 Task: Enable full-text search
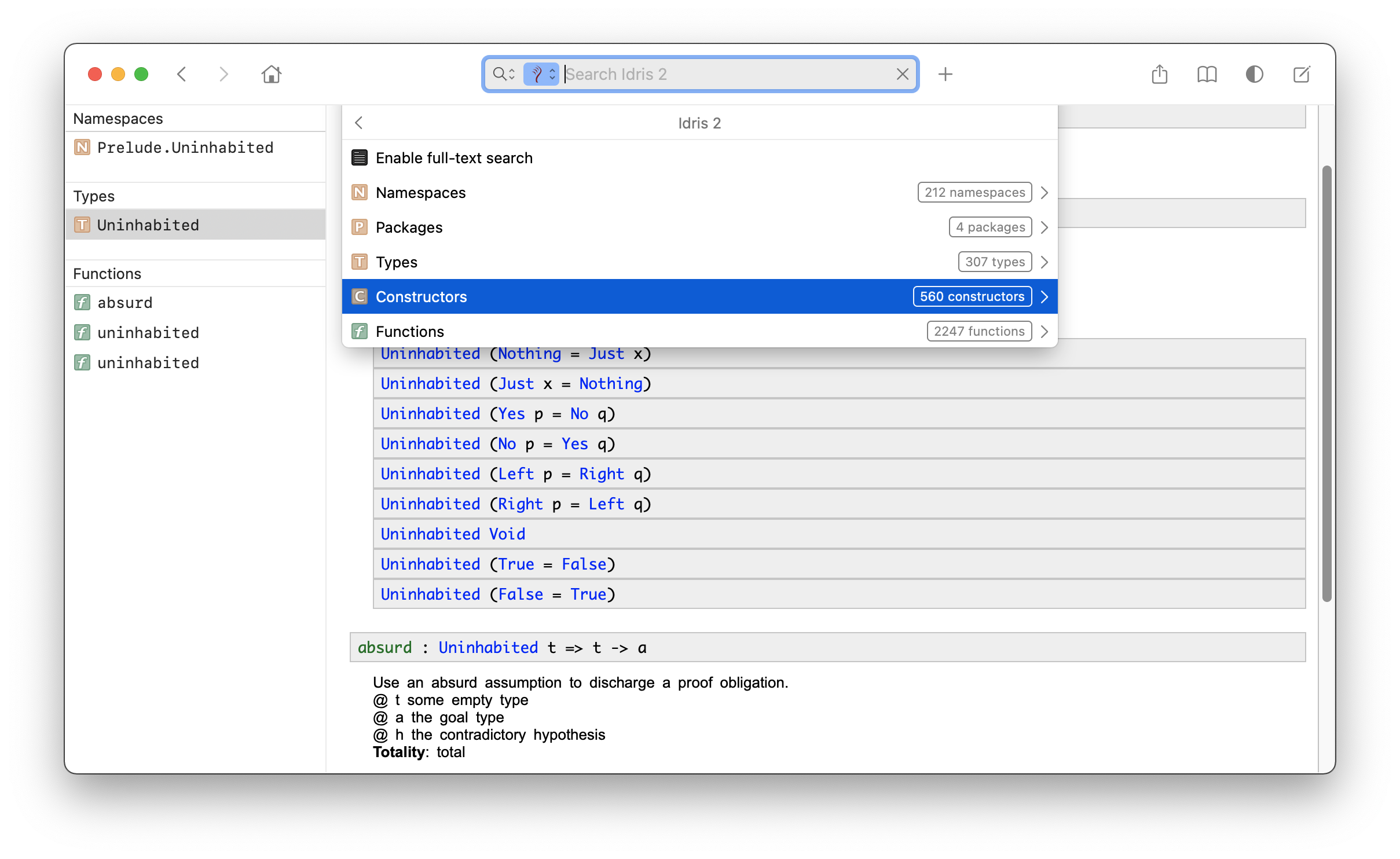pos(454,158)
